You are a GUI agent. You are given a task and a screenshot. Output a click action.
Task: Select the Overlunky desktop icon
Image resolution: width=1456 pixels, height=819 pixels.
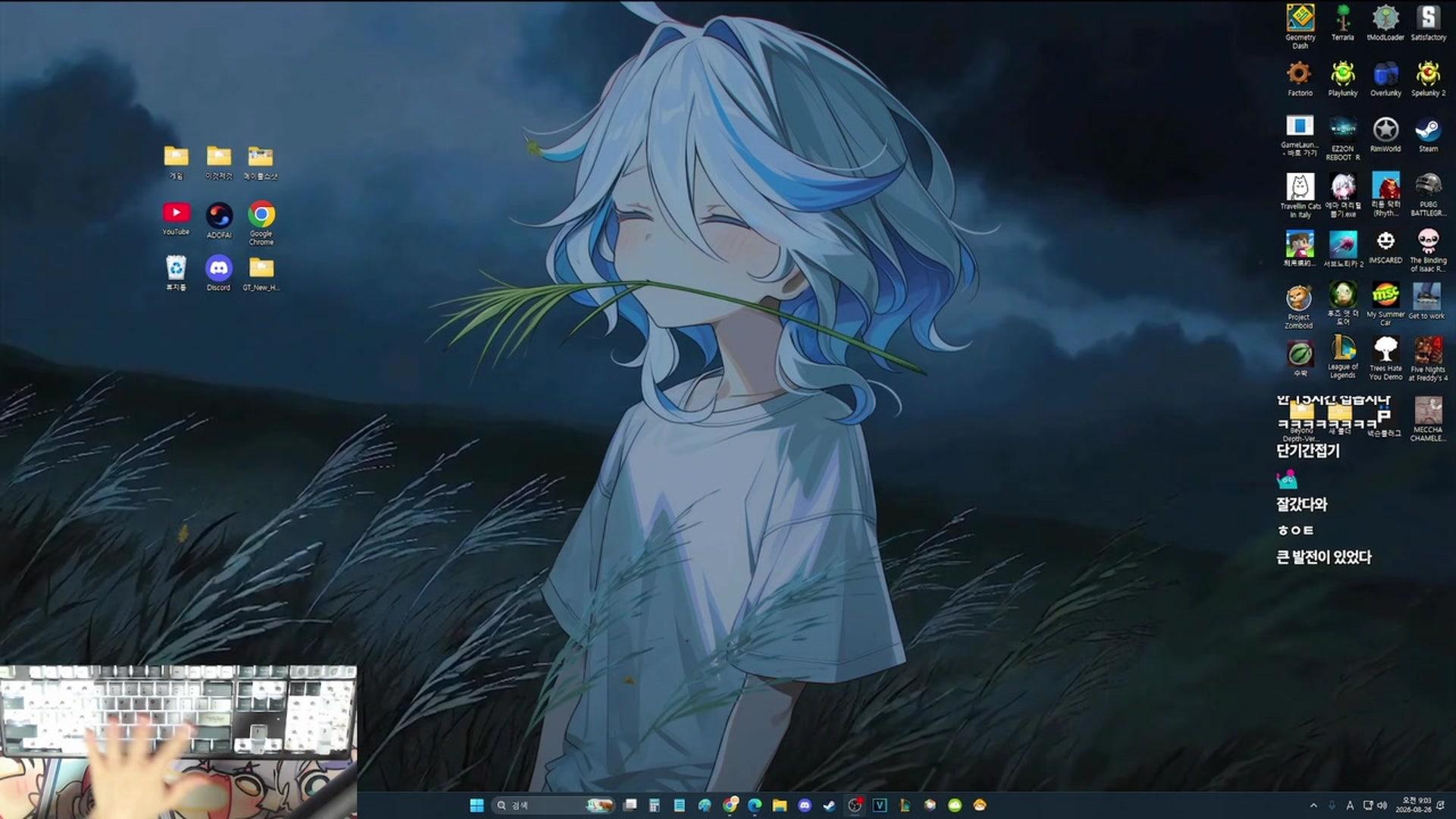tap(1385, 79)
